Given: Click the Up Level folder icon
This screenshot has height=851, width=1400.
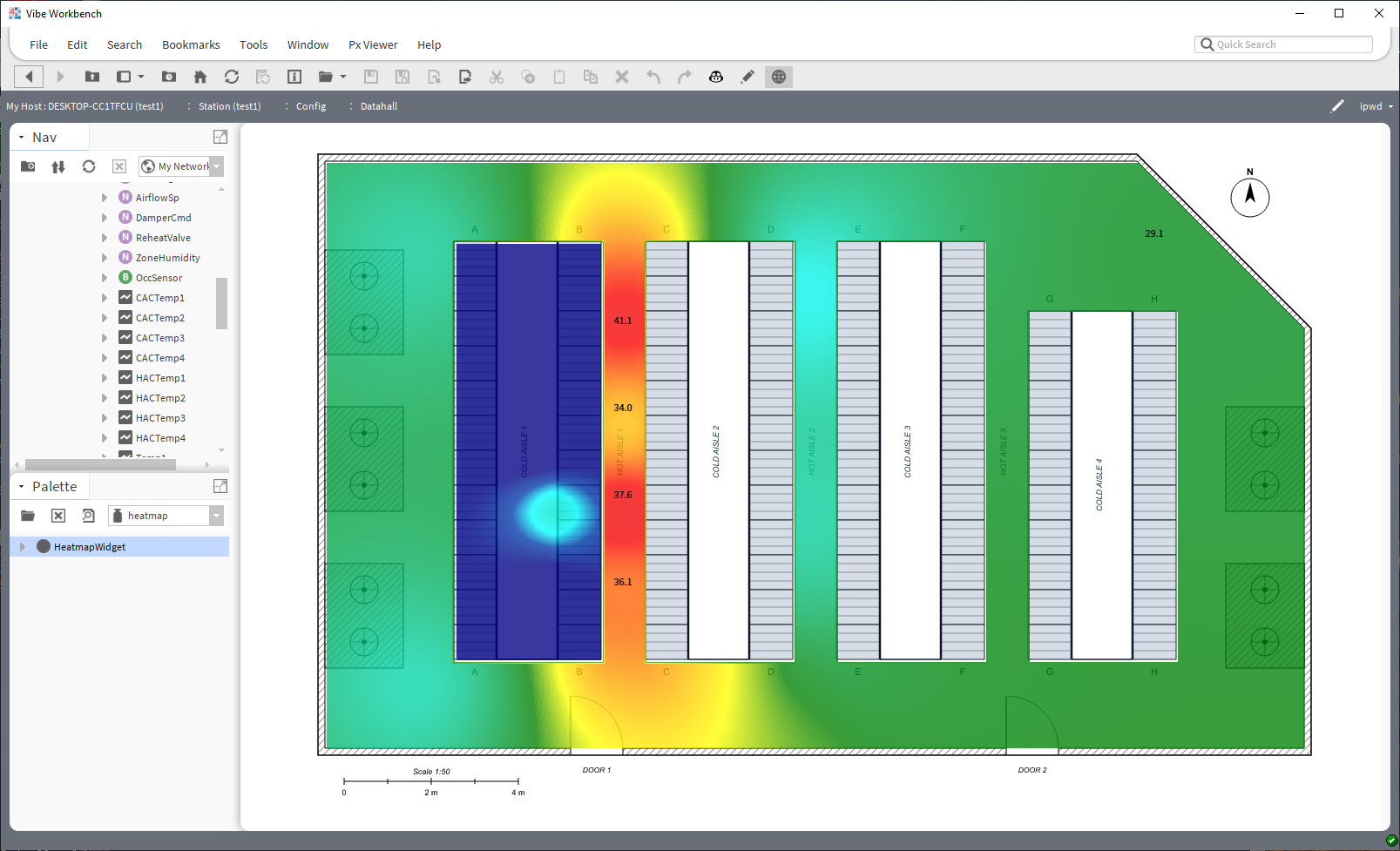Looking at the screenshot, I should coord(91,77).
